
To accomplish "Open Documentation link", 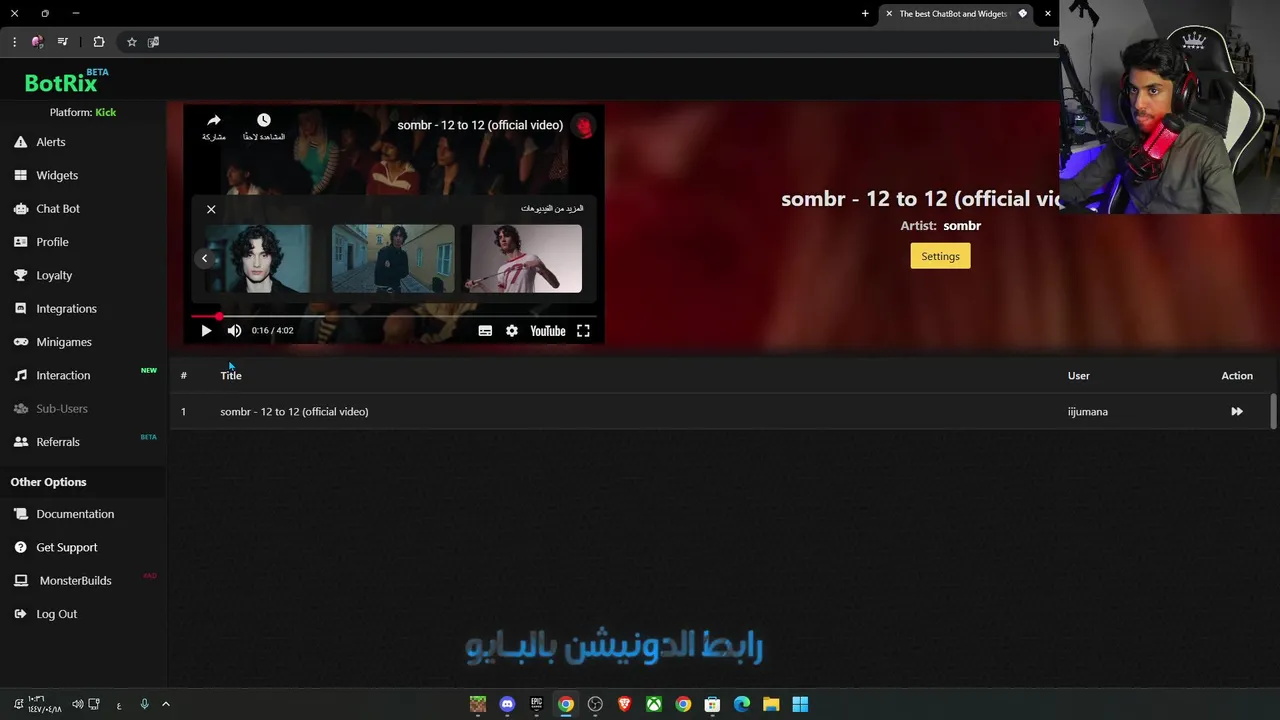I will (75, 514).
